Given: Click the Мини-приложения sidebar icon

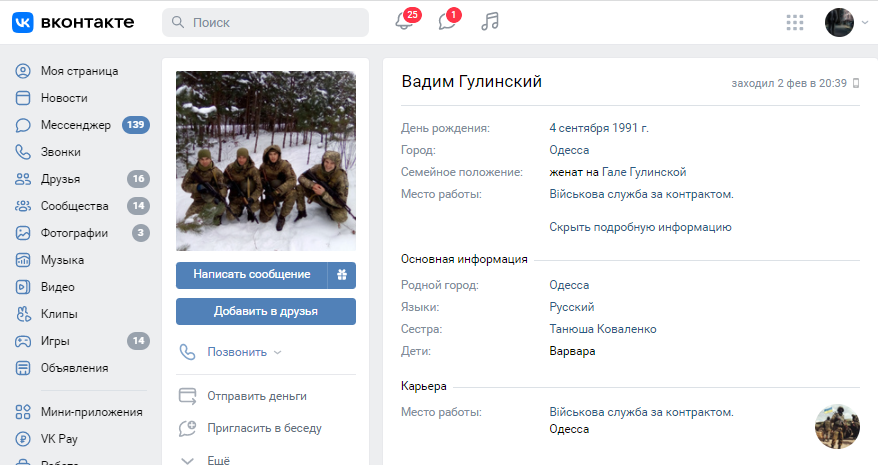Looking at the screenshot, I should click(23, 412).
